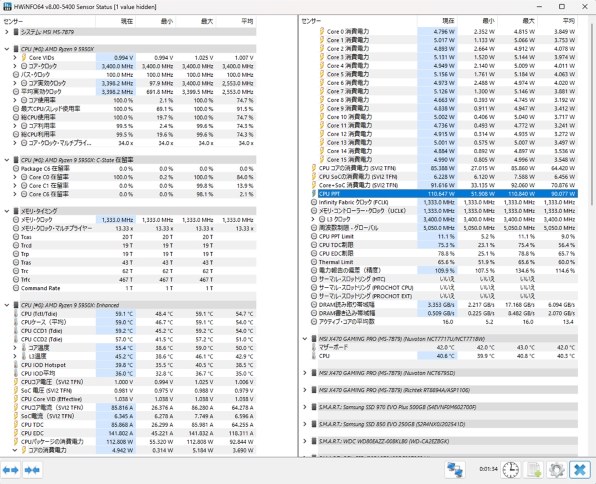Expand the Core VIDs row
Screen dimensions: 596x484
click(x=15, y=57)
